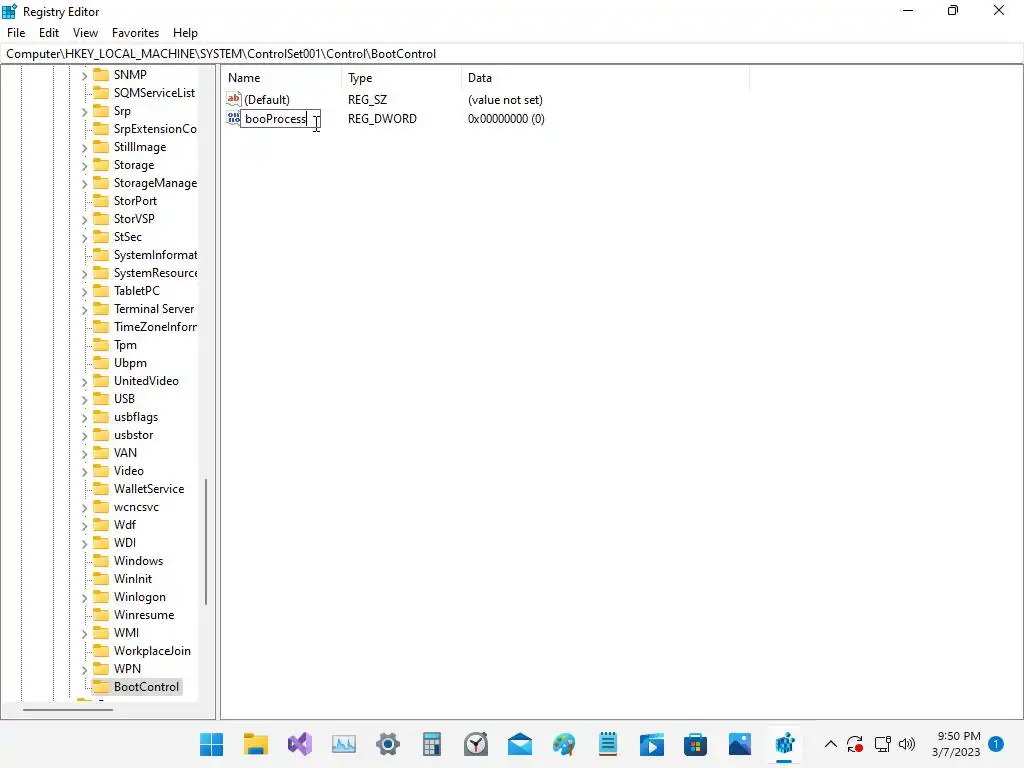The width and height of the screenshot is (1024, 768).
Task: Select the SQMServiceList key
Action: pyautogui.click(x=154, y=93)
